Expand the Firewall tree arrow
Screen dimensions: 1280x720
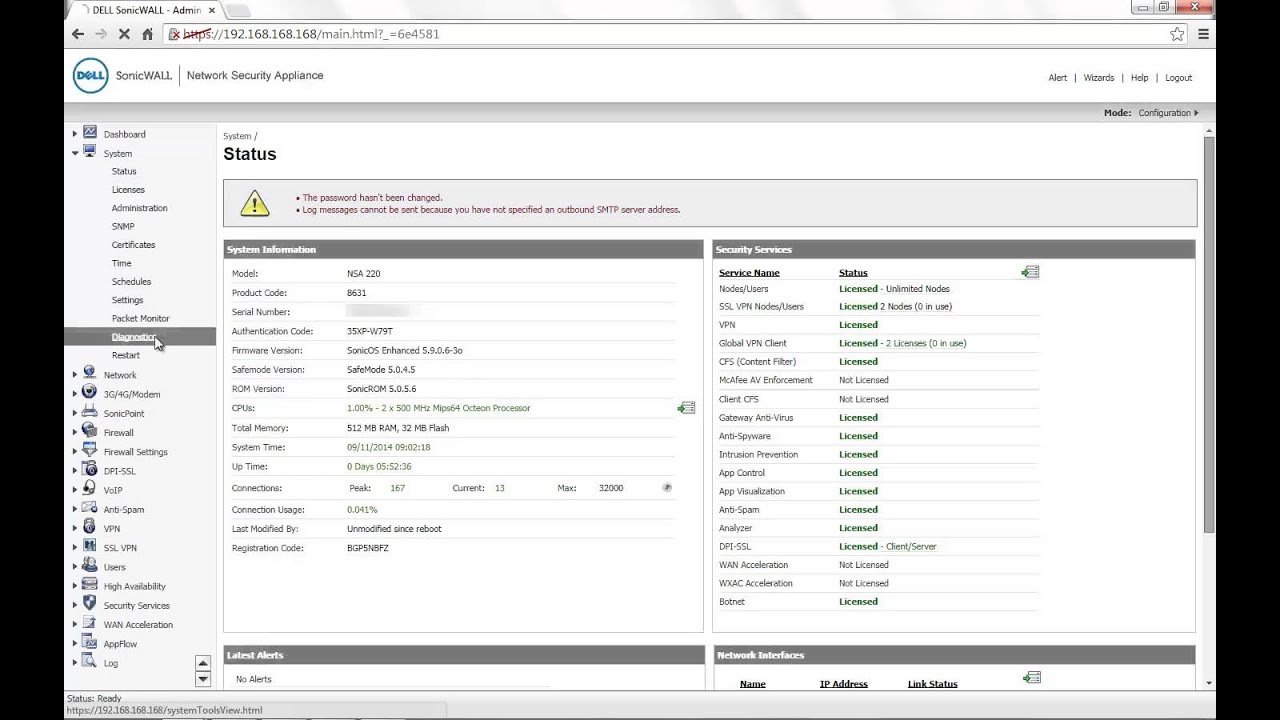coord(74,433)
